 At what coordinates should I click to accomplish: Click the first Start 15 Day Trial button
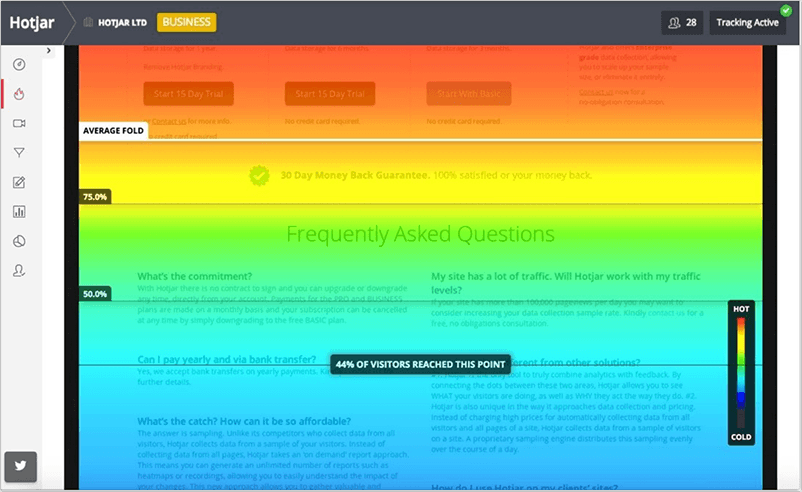click(x=188, y=94)
